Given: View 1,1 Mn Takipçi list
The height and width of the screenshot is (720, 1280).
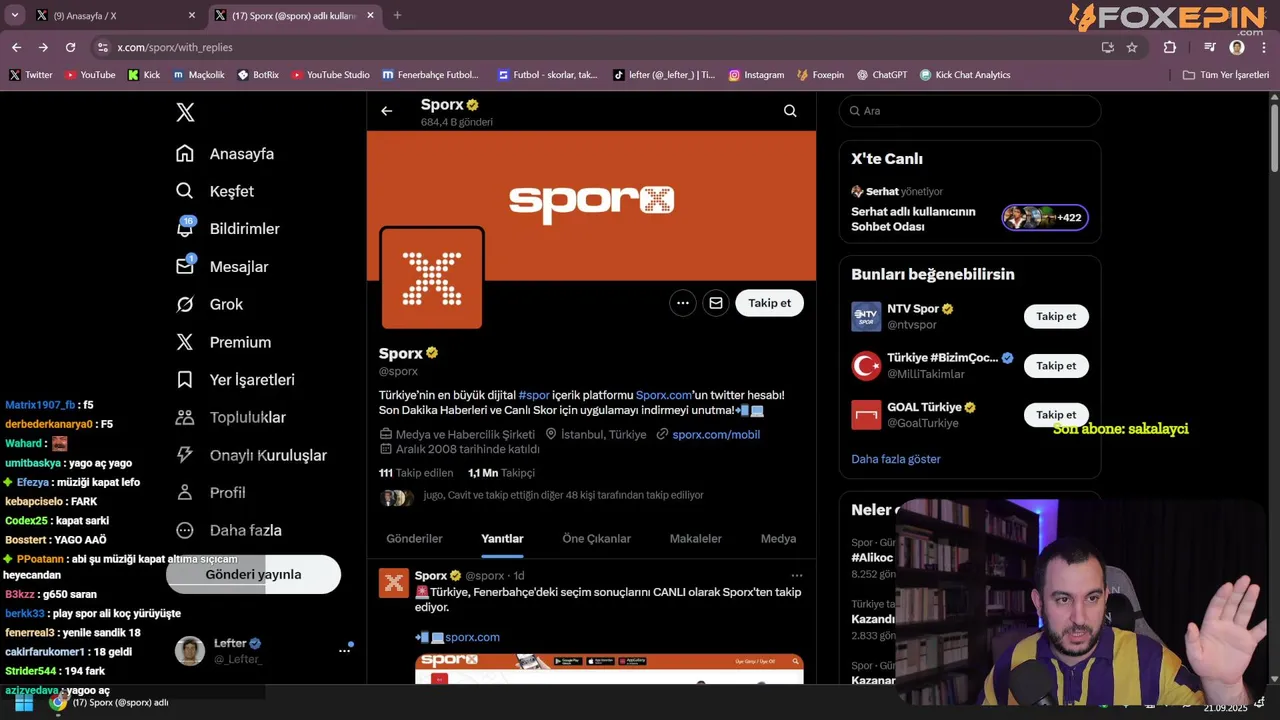Looking at the screenshot, I should 501,473.
